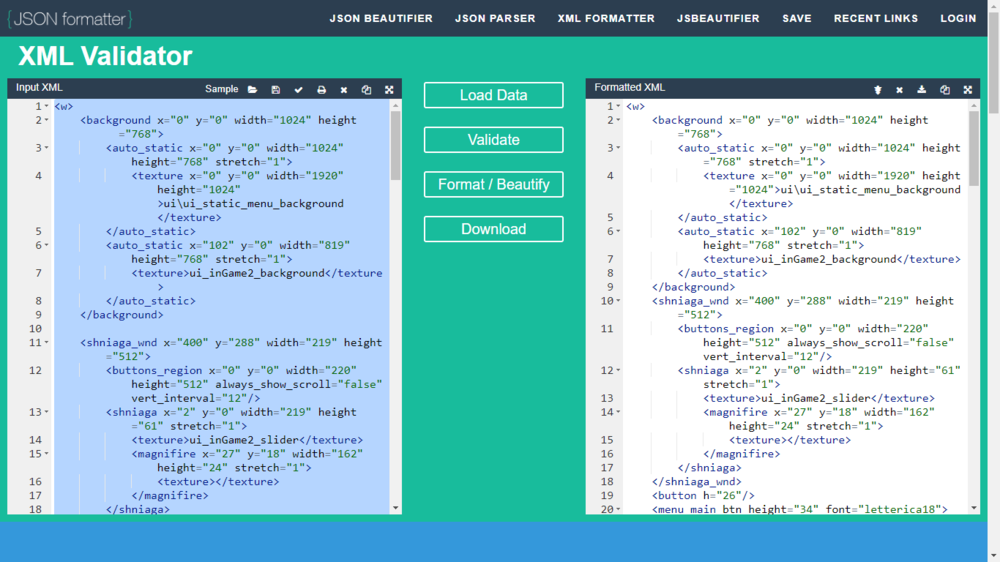This screenshot has width=1000, height=562.
Task: Collapse line 11 shniaga_wnd fold arrow in Input XML
Action: click(x=46, y=343)
